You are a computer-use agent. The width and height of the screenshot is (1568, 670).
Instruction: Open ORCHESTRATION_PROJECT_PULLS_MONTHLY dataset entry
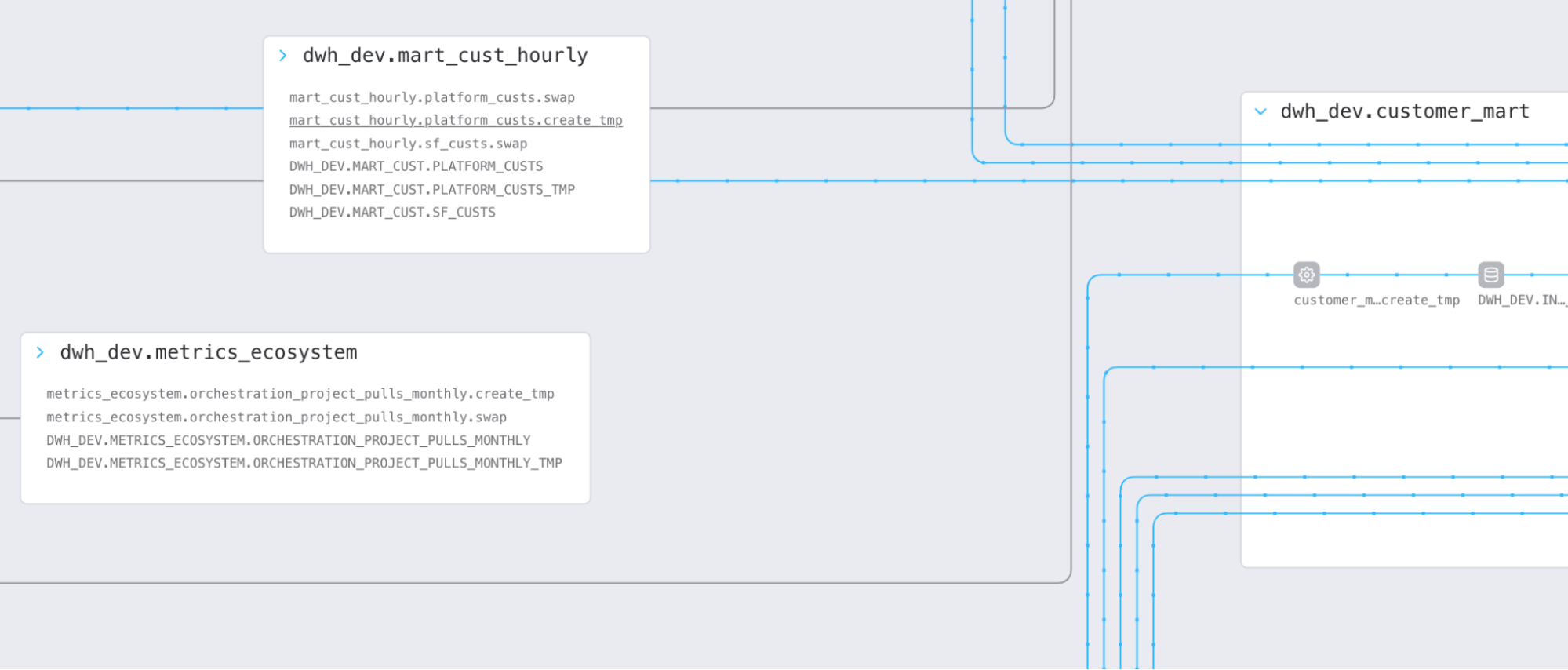[288, 440]
